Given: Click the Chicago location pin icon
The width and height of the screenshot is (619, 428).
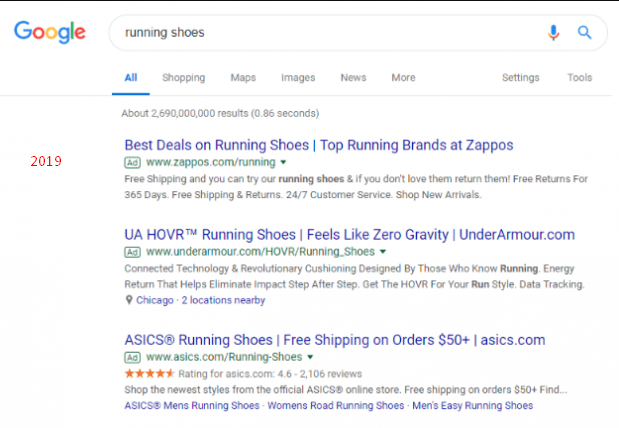Looking at the screenshot, I should [x=129, y=299].
